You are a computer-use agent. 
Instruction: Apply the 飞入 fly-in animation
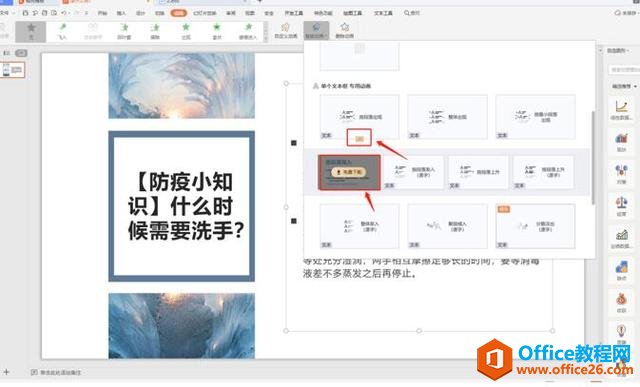point(62,31)
